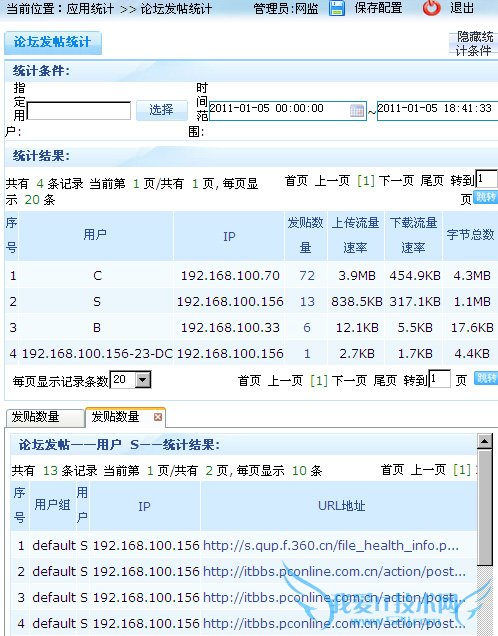Click top 首页 pagination link
Image resolution: width=498 pixels, height=636 pixels.
click(296, 180)
